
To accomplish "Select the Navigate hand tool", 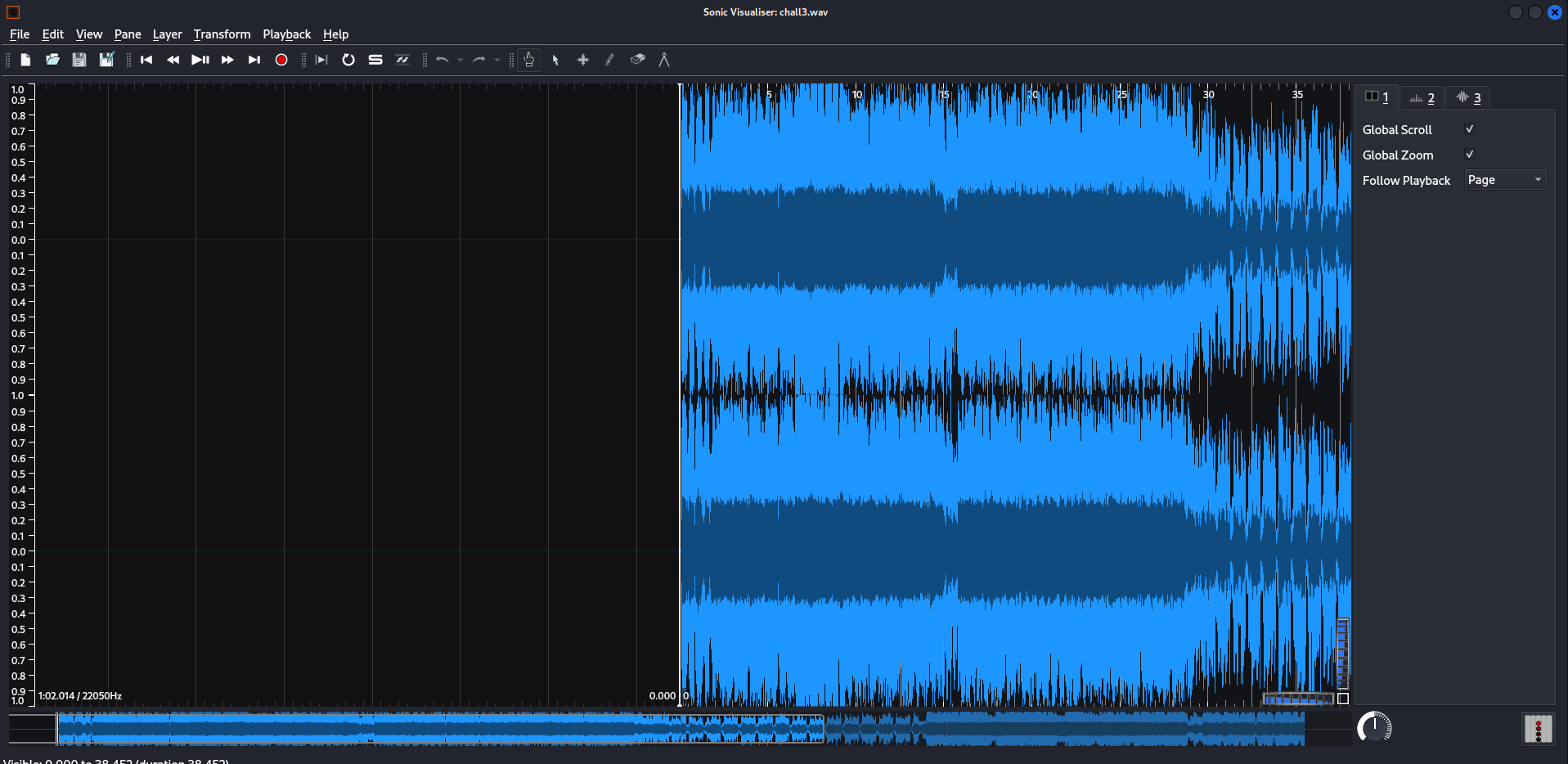I will point(529,60).
